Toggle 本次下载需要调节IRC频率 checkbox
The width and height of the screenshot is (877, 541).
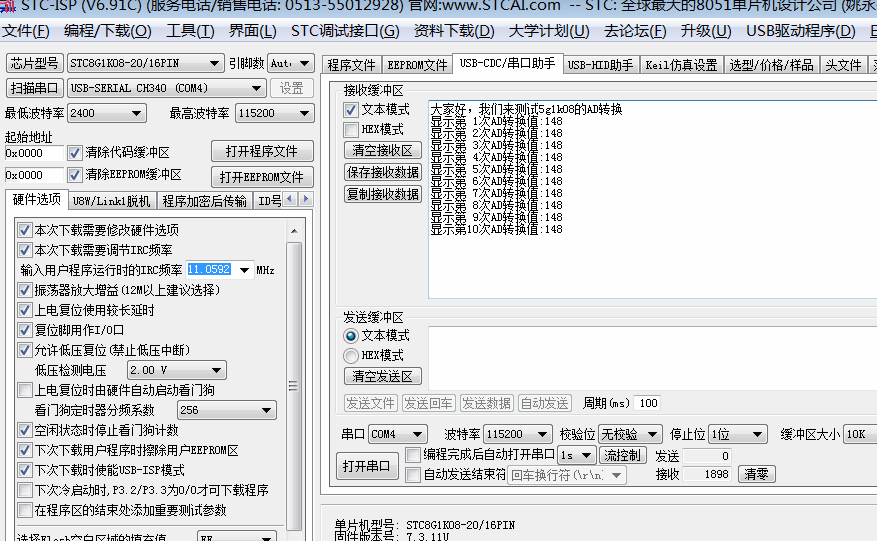[x=24, y=250]
